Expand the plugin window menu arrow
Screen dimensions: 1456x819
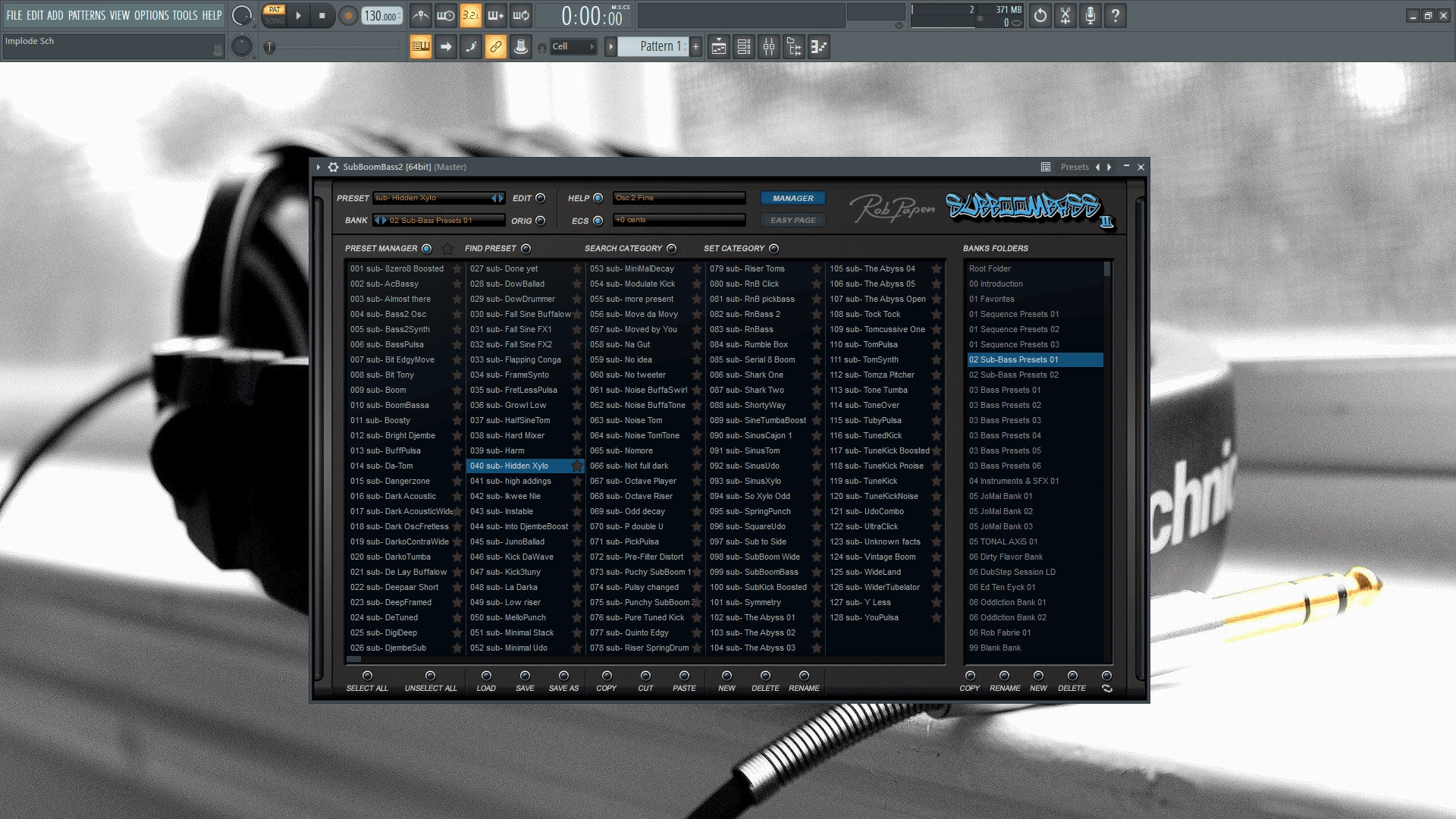point(318,167)
